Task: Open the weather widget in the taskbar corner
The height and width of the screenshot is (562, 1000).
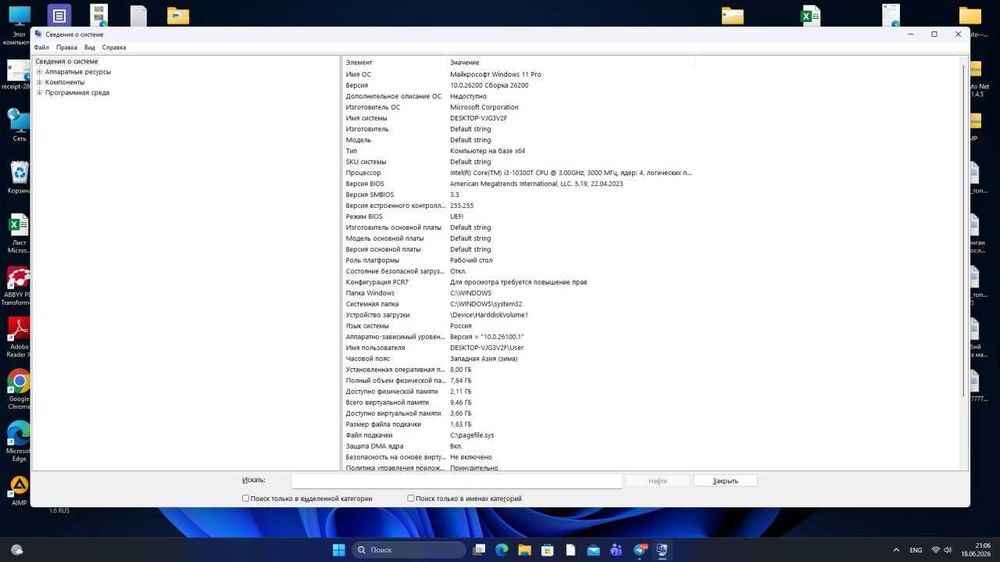Action: click(x=17, y=550)
